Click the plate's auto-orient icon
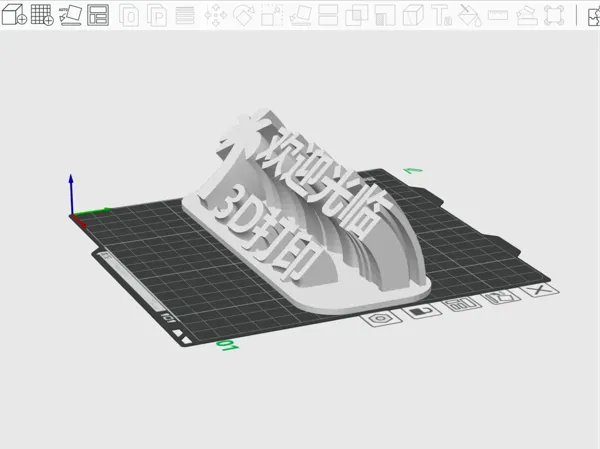Viewport: 600px width, 449px height. [501, 297]
